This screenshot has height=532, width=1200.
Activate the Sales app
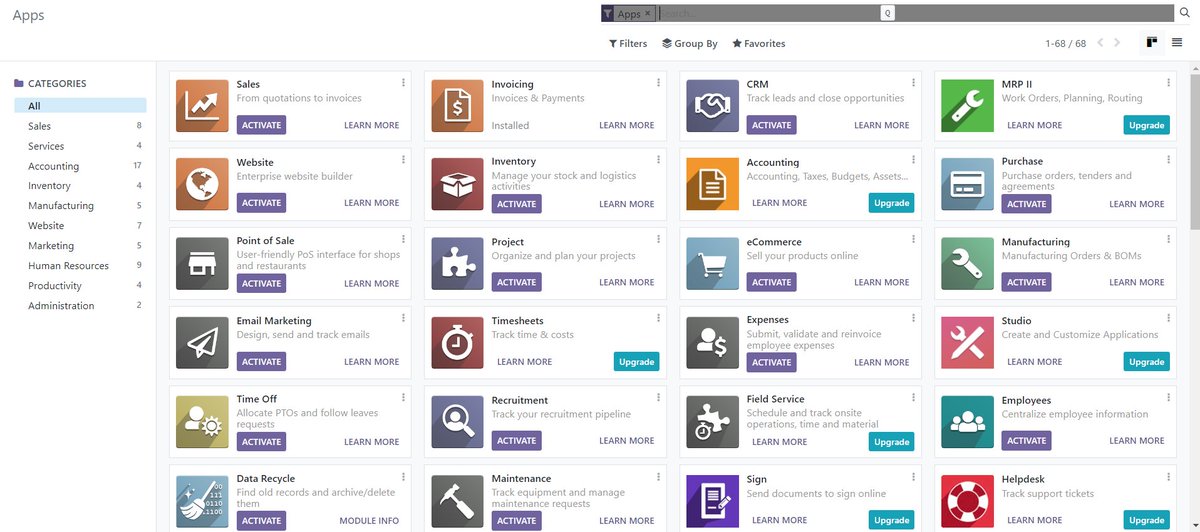point(261,125)
